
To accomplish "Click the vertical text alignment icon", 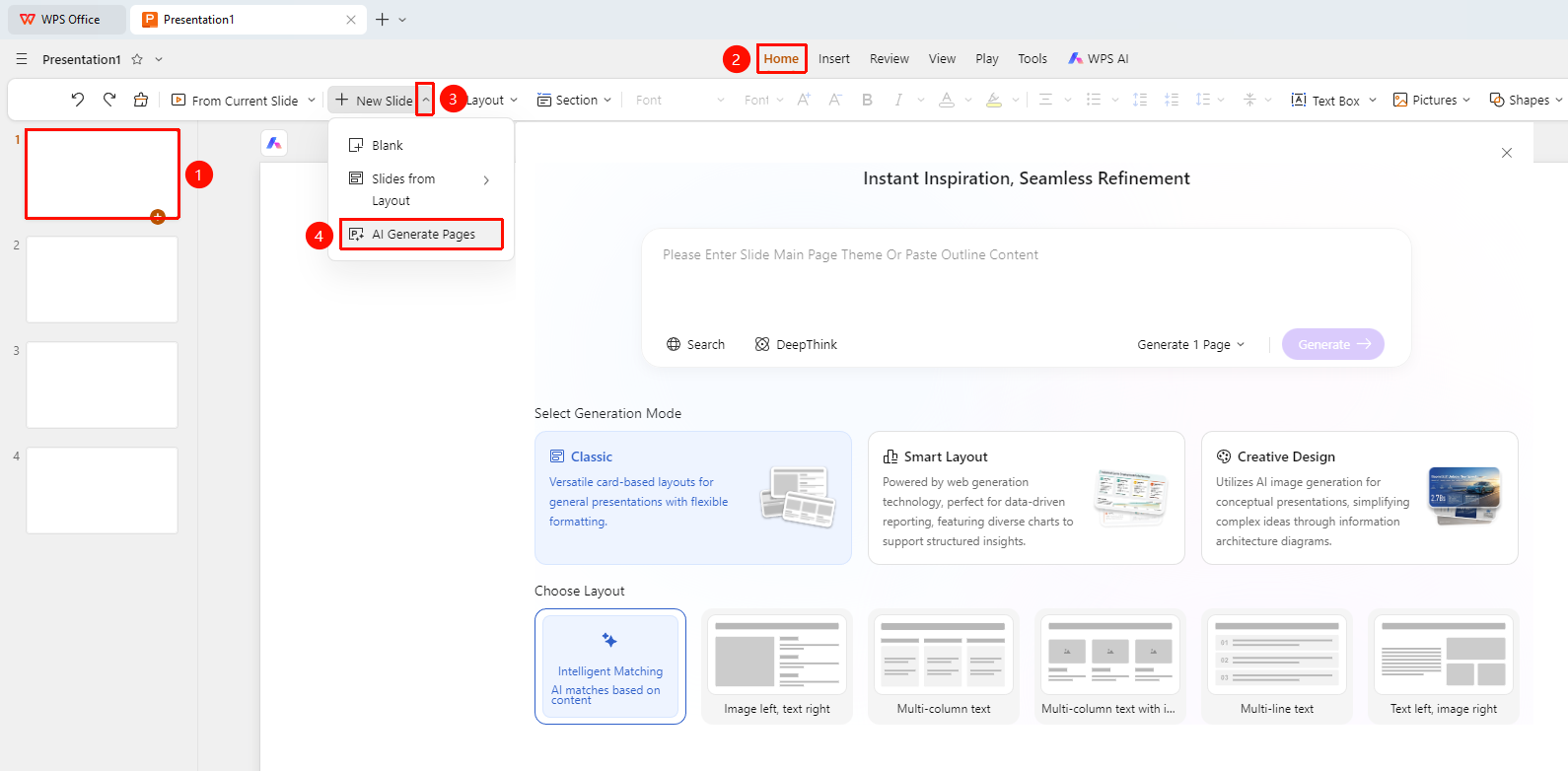I will 1249,100.
